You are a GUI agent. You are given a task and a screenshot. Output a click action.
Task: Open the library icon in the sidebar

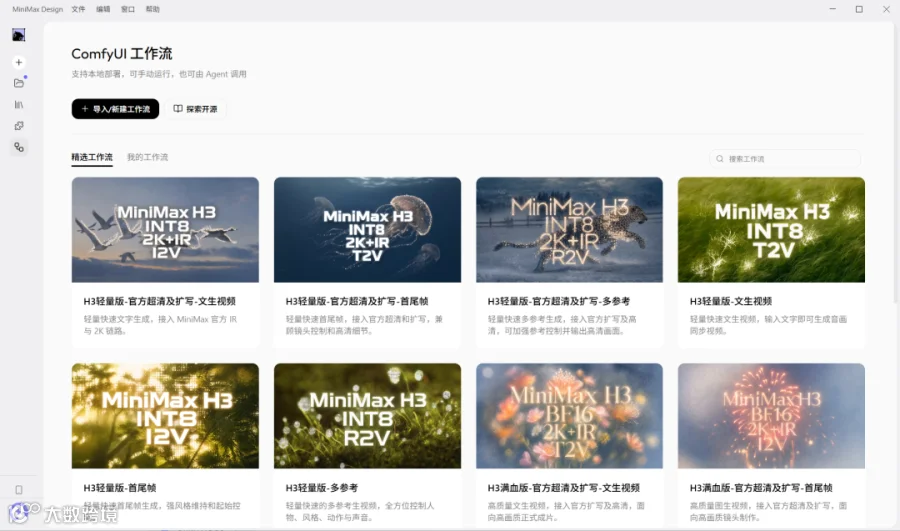[19, 104]
